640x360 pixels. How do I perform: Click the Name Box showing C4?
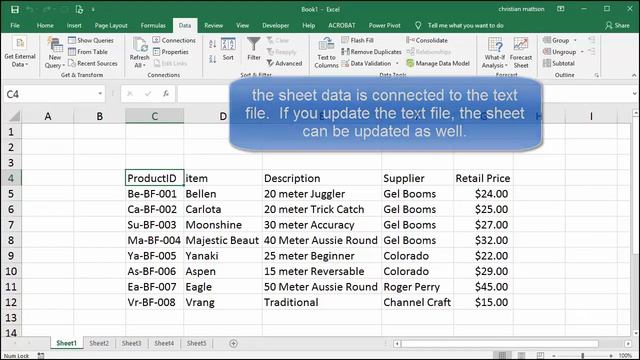click(x=49, y=94)
